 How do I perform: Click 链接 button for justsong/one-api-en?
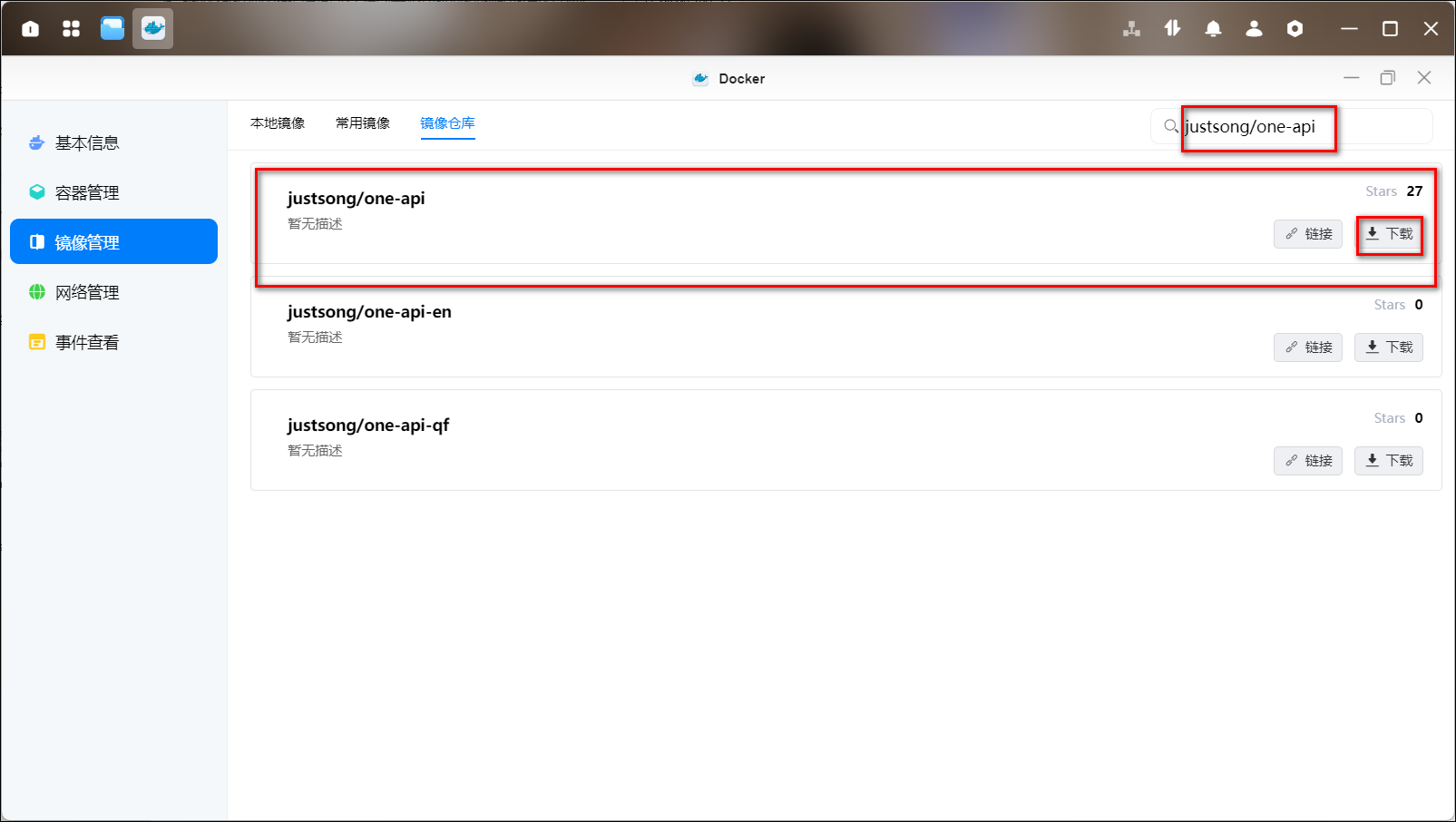click(x=1307, y=347)
